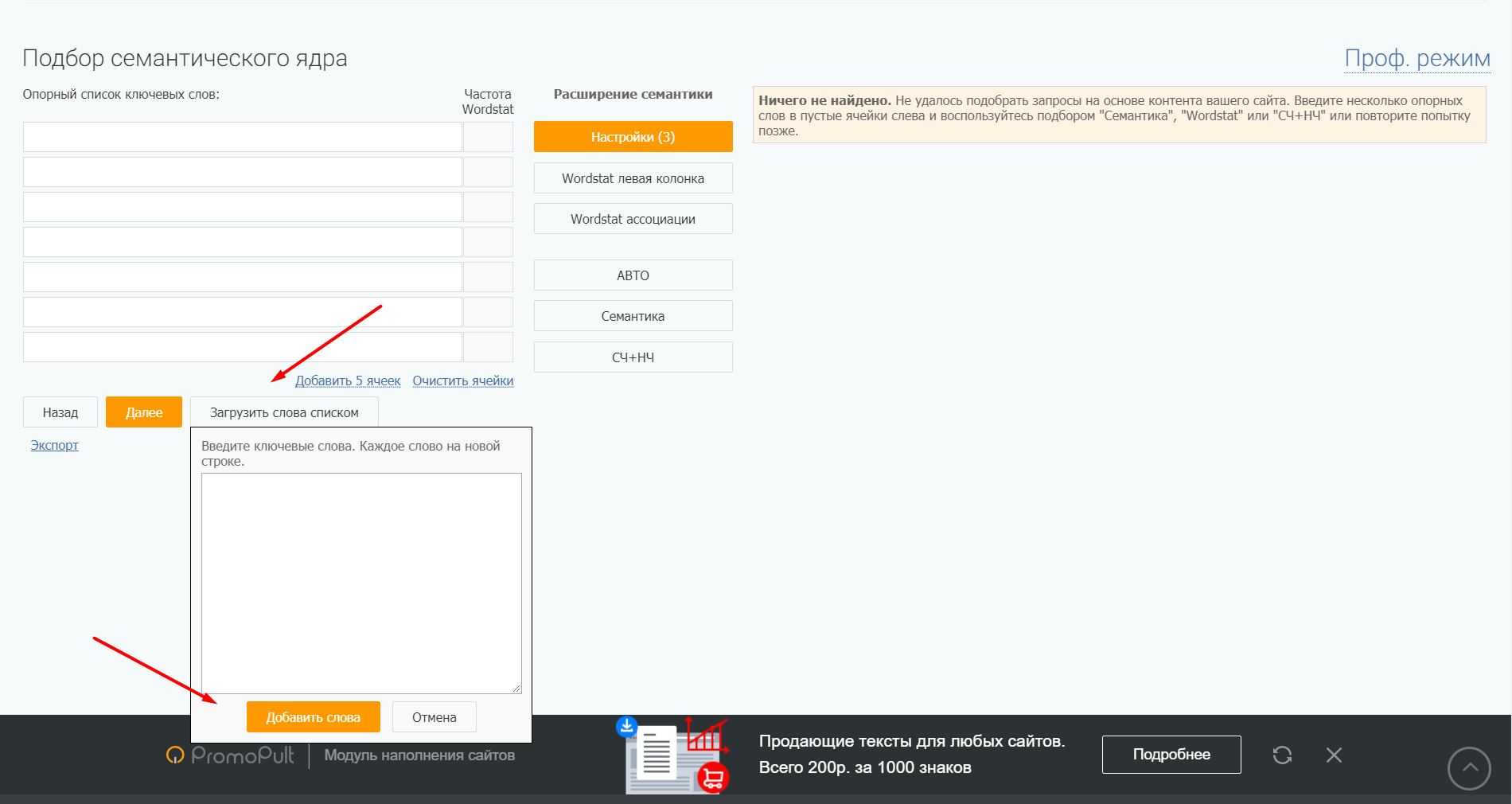The width and height of the screenshot is (1512, 804).
Task: Click the Добавить 5 ячеек link
Action: (348, 381)
